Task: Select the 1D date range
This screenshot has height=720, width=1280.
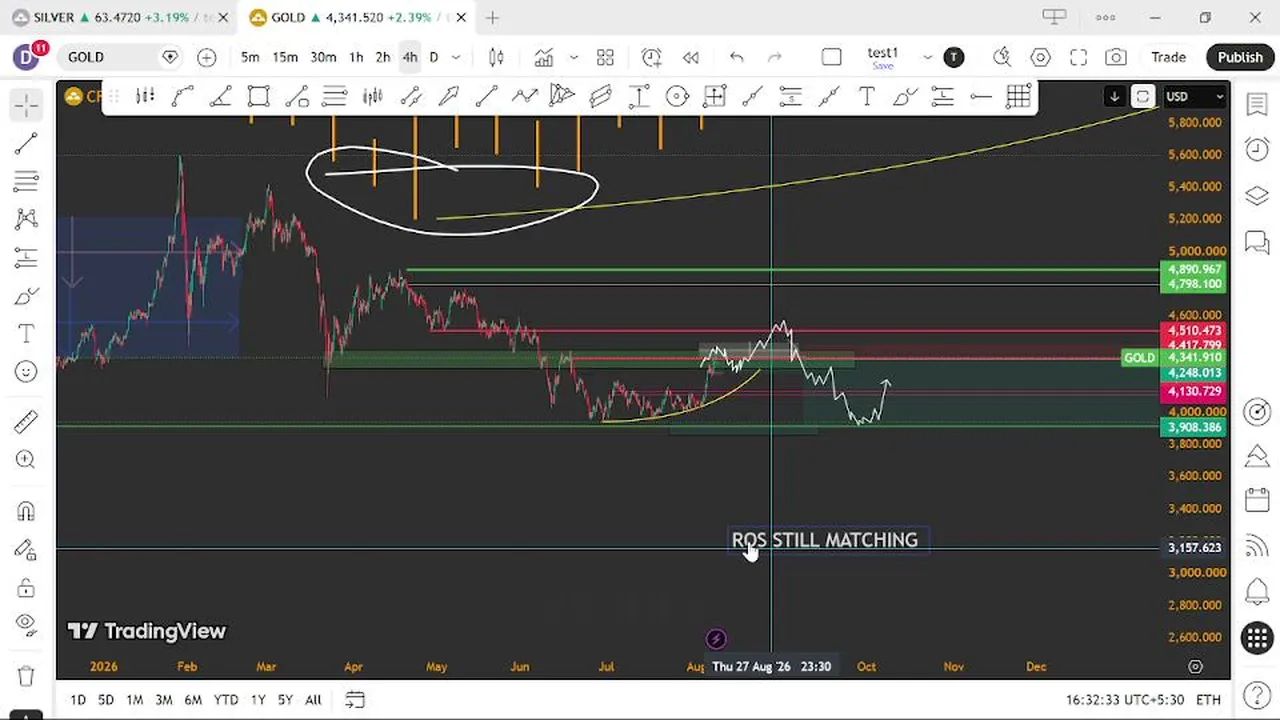Action: 78,700
